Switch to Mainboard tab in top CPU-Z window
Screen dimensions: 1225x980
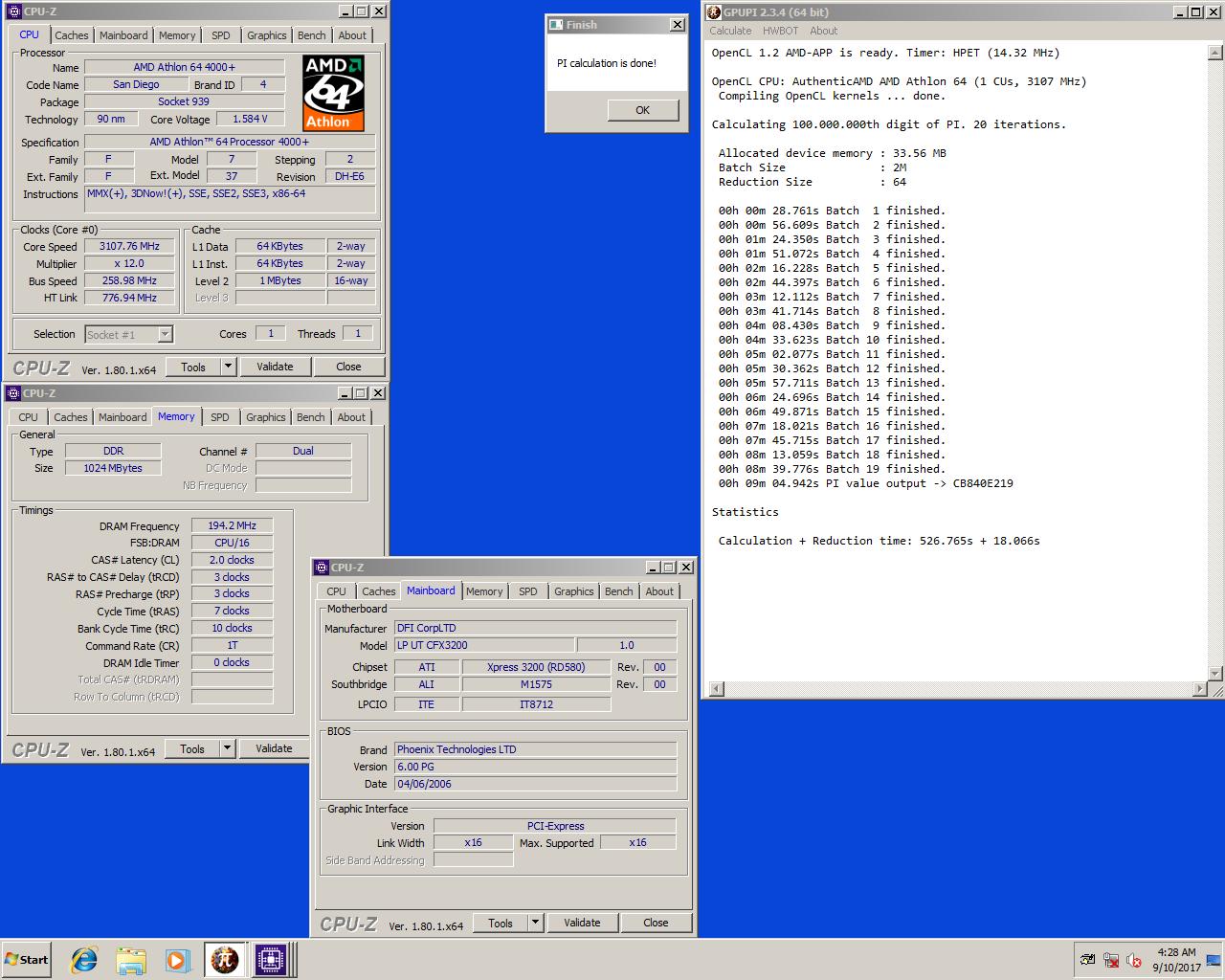123,35
